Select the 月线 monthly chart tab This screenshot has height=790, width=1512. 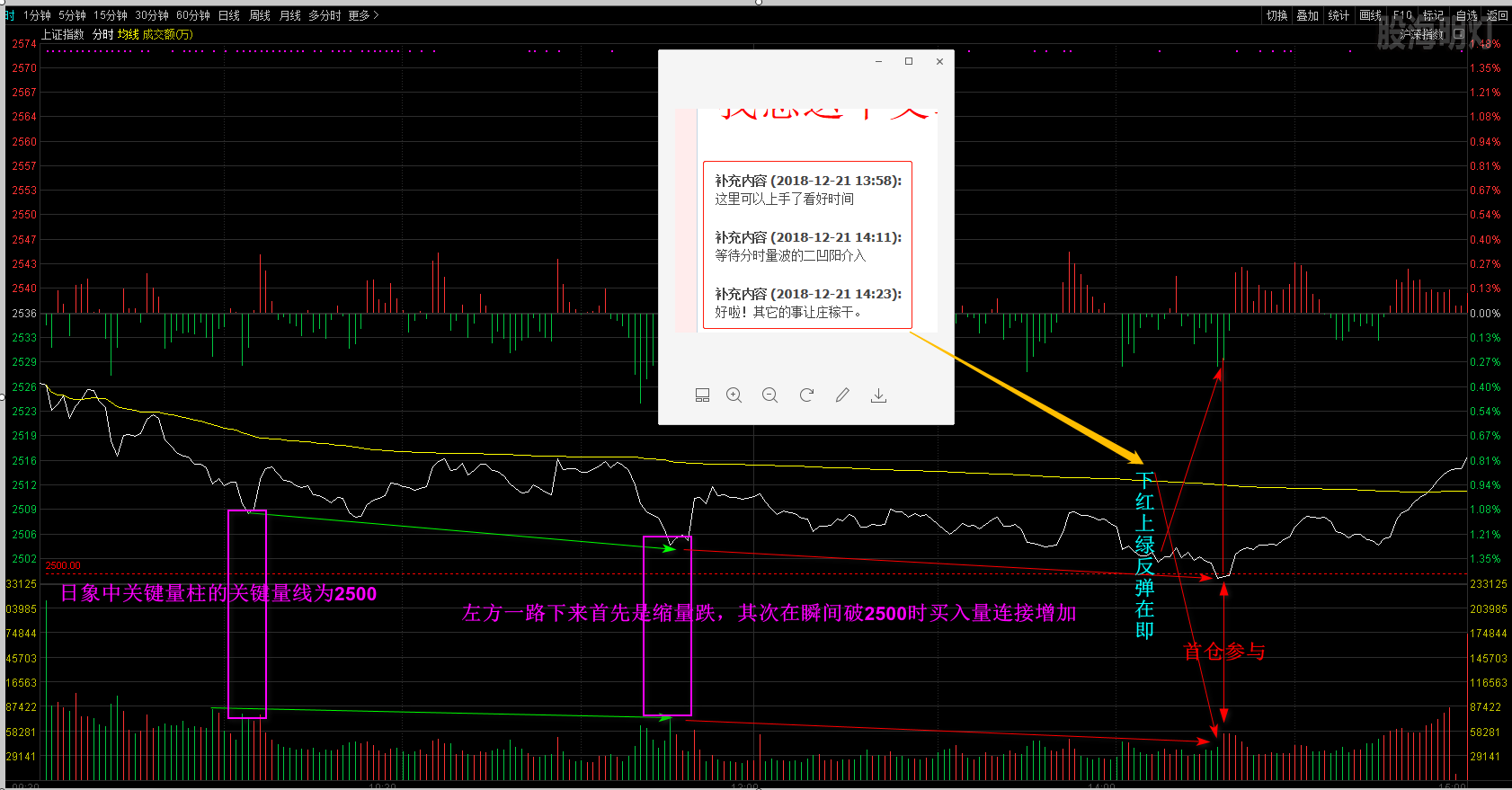pyautogui.click(x=289, y=15)
